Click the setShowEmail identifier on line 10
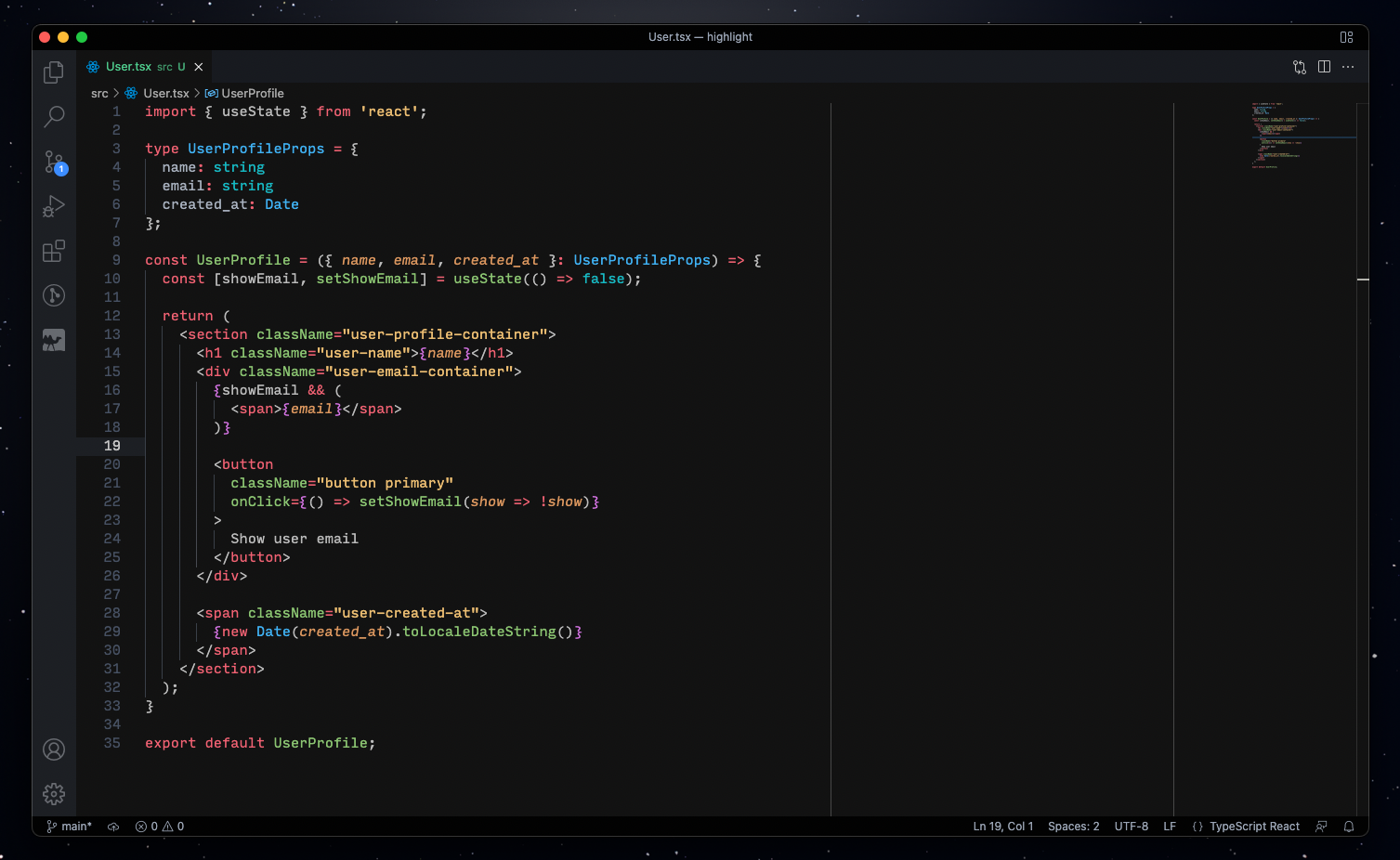Viewport: 1400px width, 860px height. pyautogui.click(x=368, y=279)
